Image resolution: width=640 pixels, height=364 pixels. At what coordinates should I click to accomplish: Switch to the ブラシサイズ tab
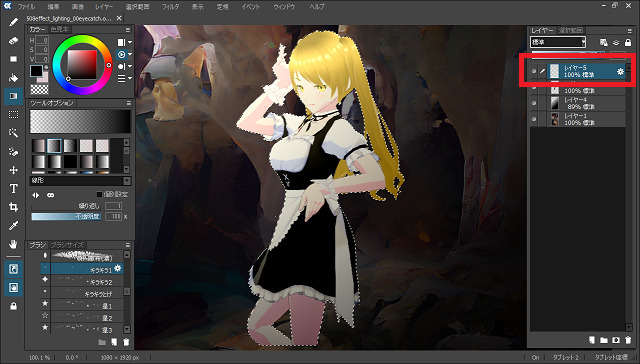pos(67,245)
